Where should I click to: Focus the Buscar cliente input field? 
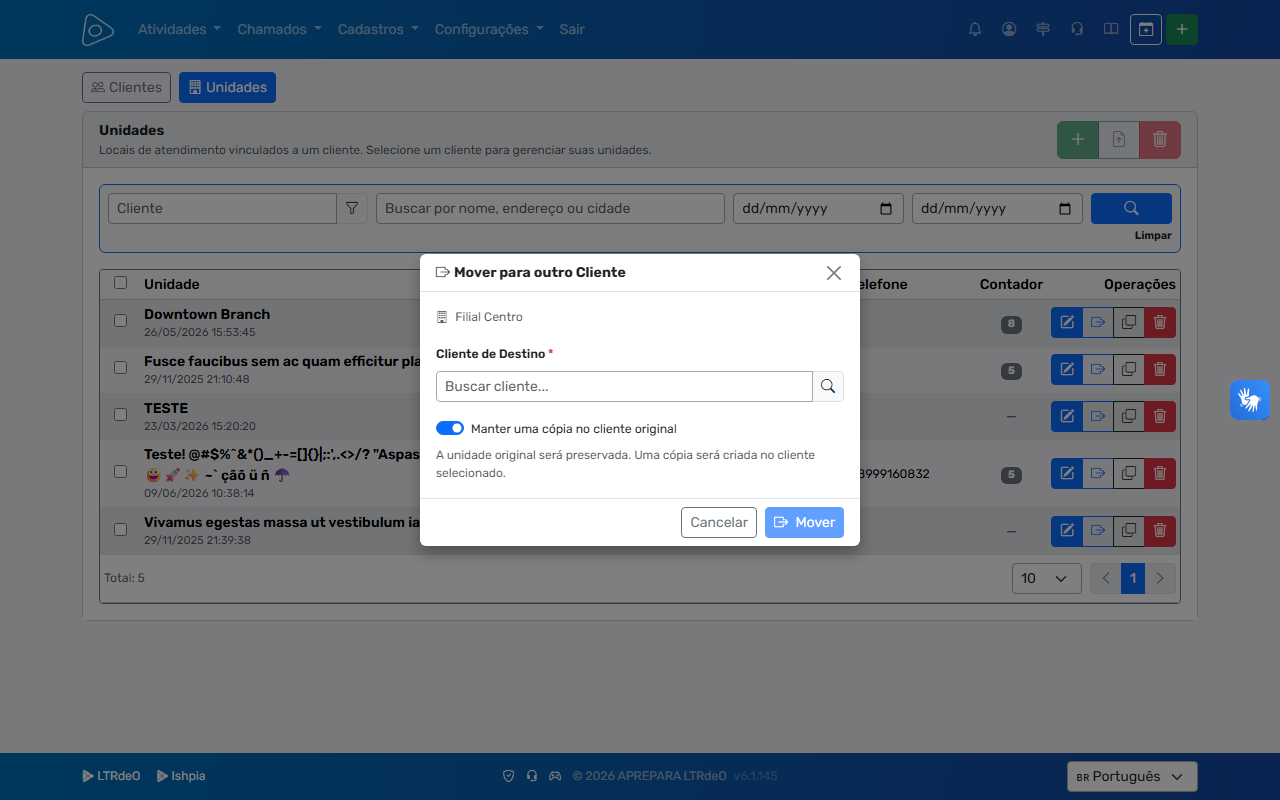click(x=624, y=386)
